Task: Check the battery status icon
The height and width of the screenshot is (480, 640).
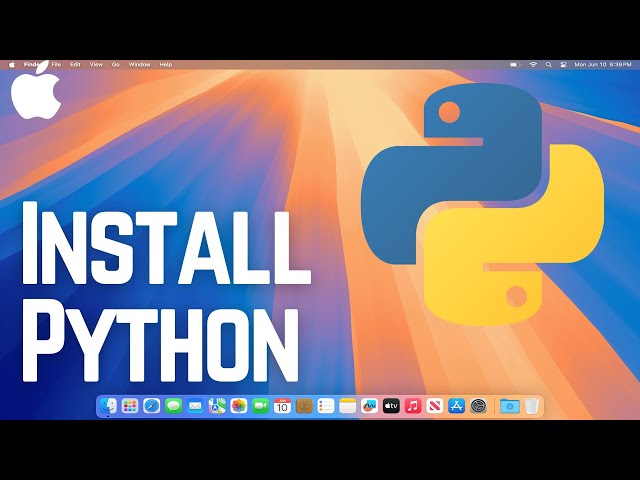Action: coord(515,64)
